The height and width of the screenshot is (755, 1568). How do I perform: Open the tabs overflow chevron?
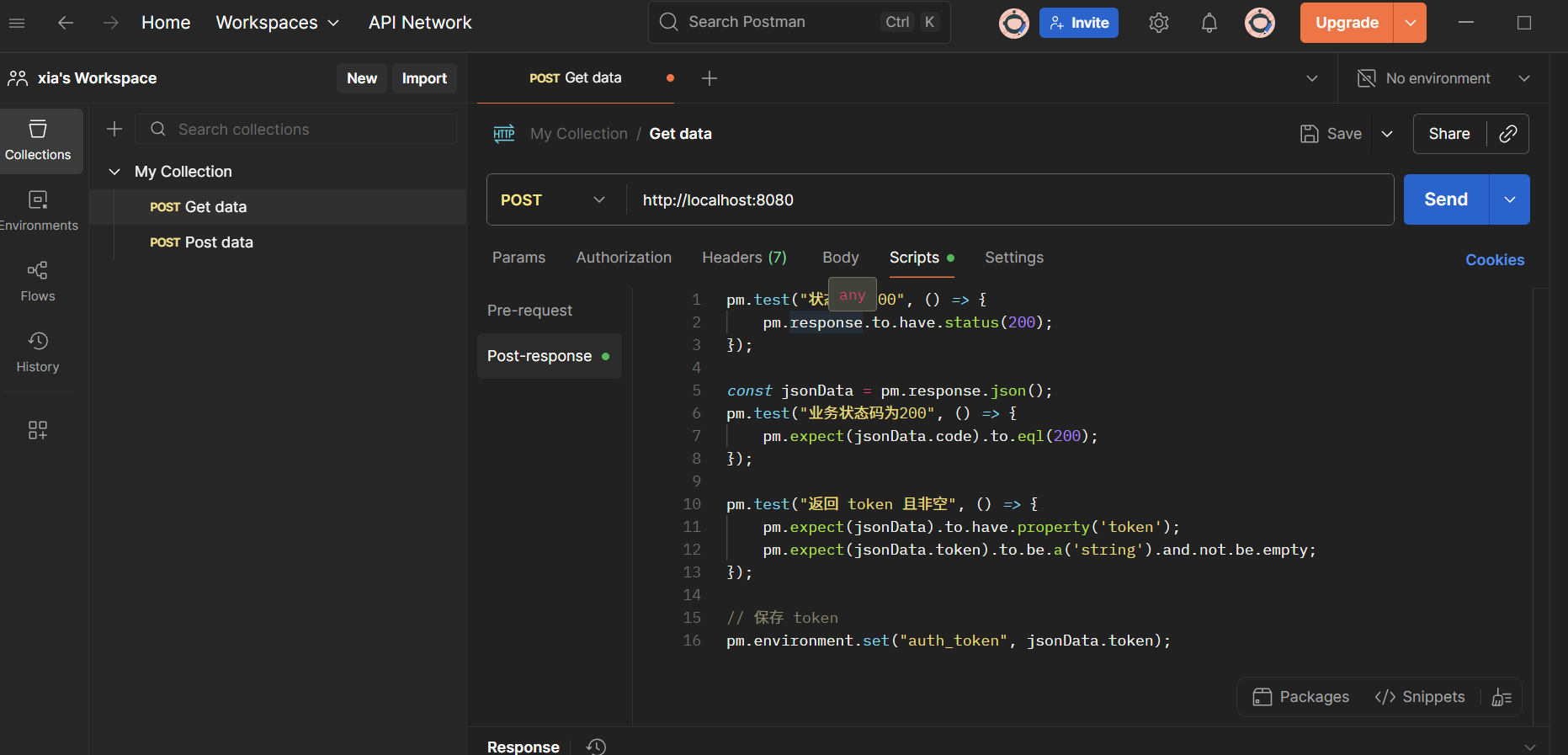(x=1312, y=78)
